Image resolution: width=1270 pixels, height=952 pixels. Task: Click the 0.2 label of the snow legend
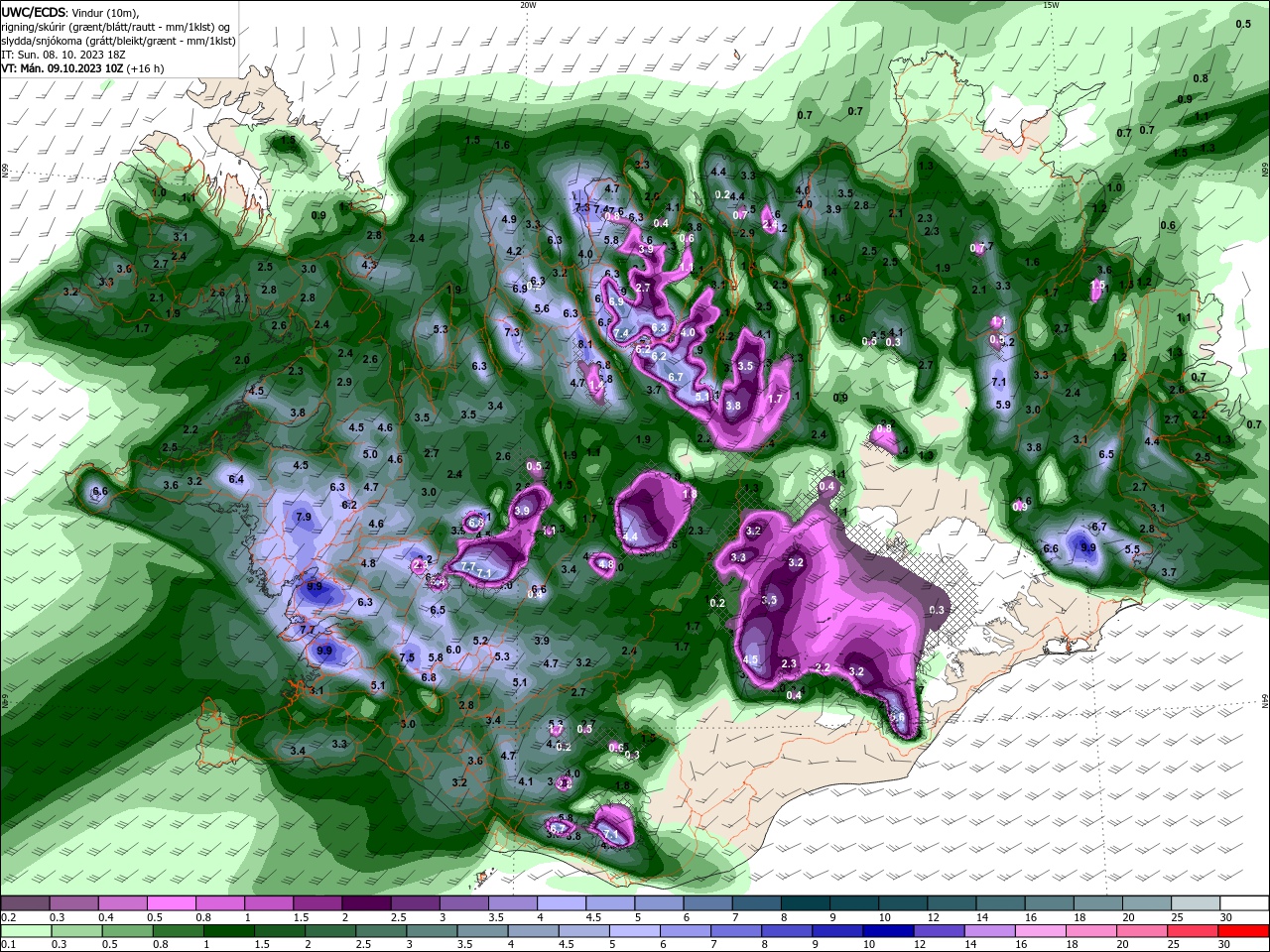[x=9, y=917]
